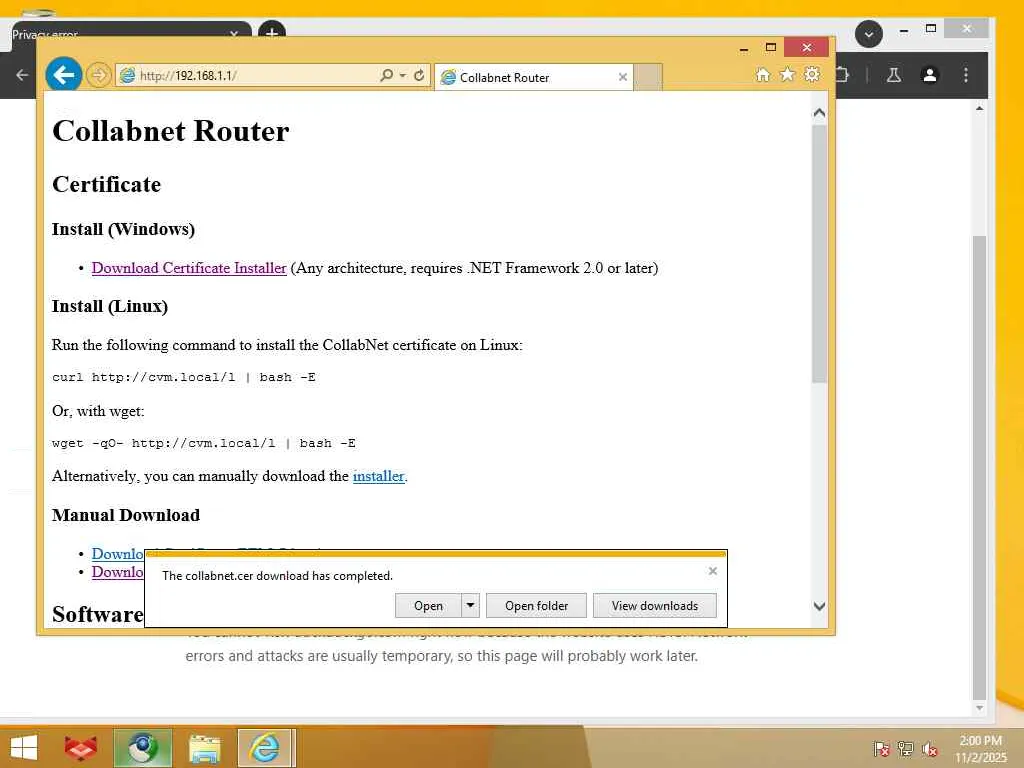Open Chrome Labs flask icon
Screen dimensions: 1024x768
[893, 75]
